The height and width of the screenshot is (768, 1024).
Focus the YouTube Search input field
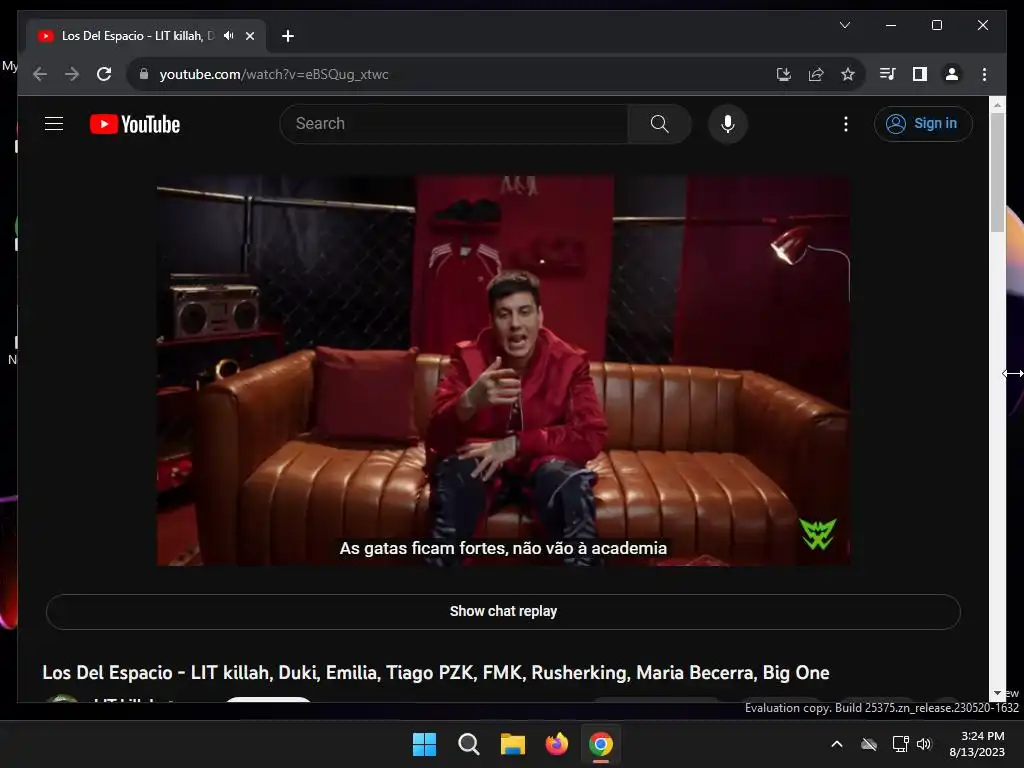455,123
